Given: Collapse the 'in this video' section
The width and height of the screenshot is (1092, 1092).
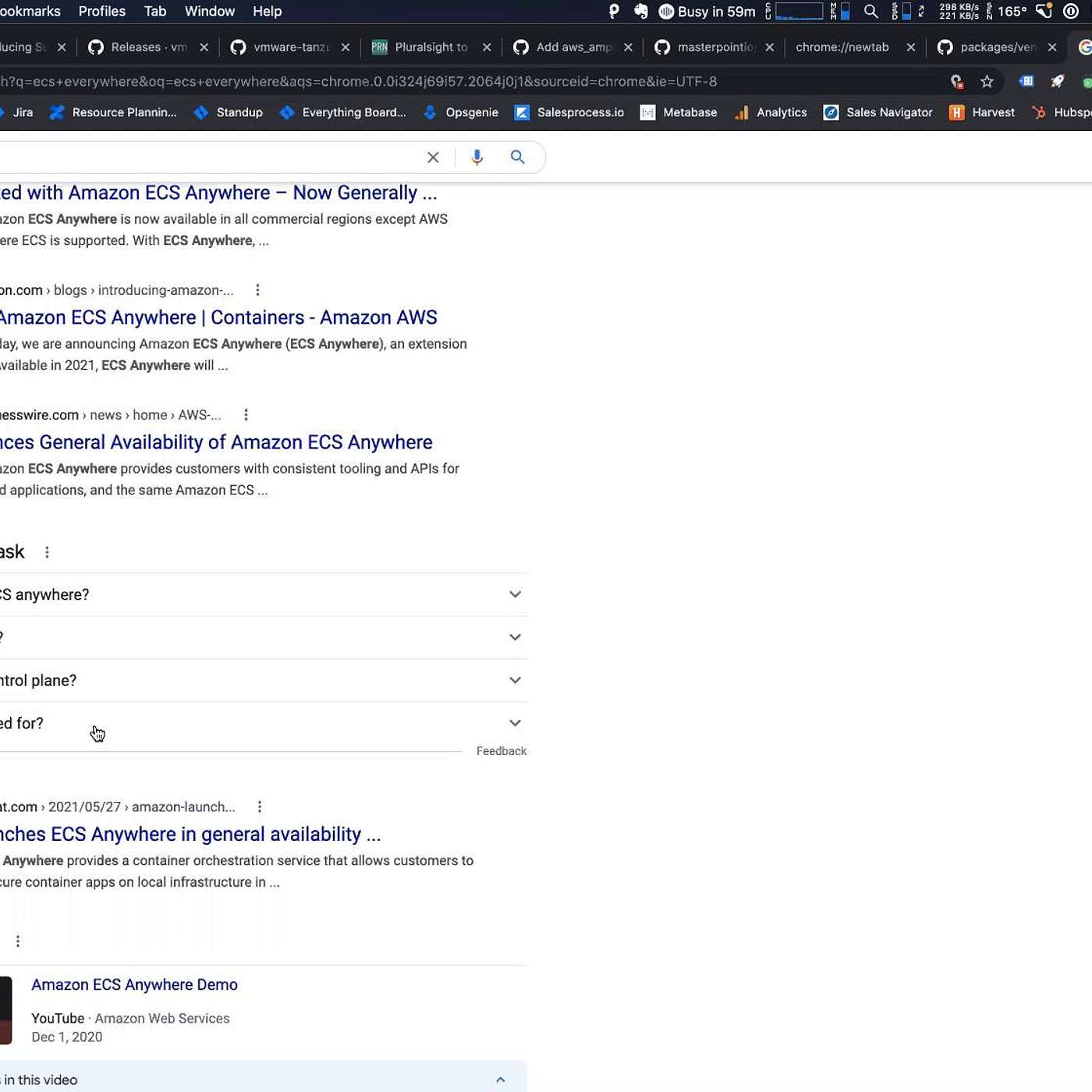Looking at the screenshot, I should [x=500, y=1080].
